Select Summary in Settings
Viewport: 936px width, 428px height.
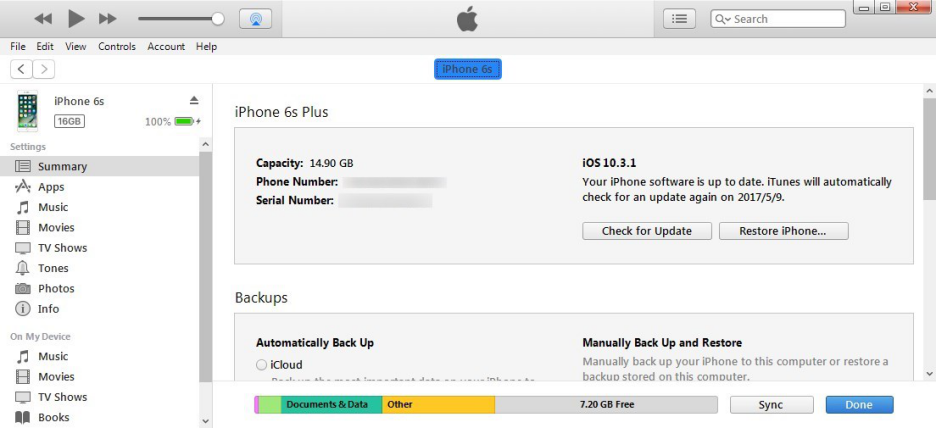click(x=99, y=167)
